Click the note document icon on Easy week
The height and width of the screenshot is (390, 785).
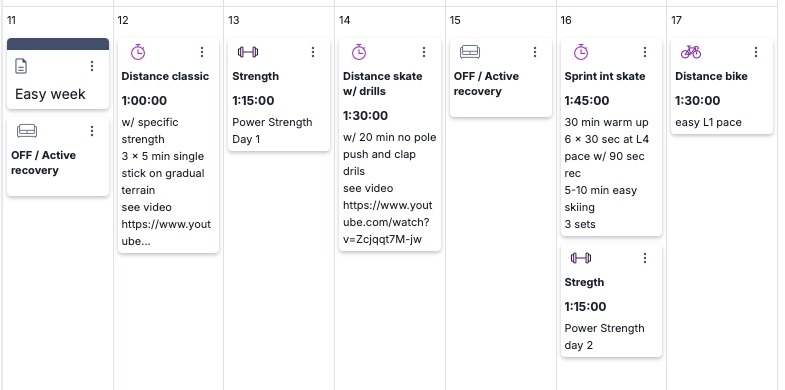(x=21, y=66)
